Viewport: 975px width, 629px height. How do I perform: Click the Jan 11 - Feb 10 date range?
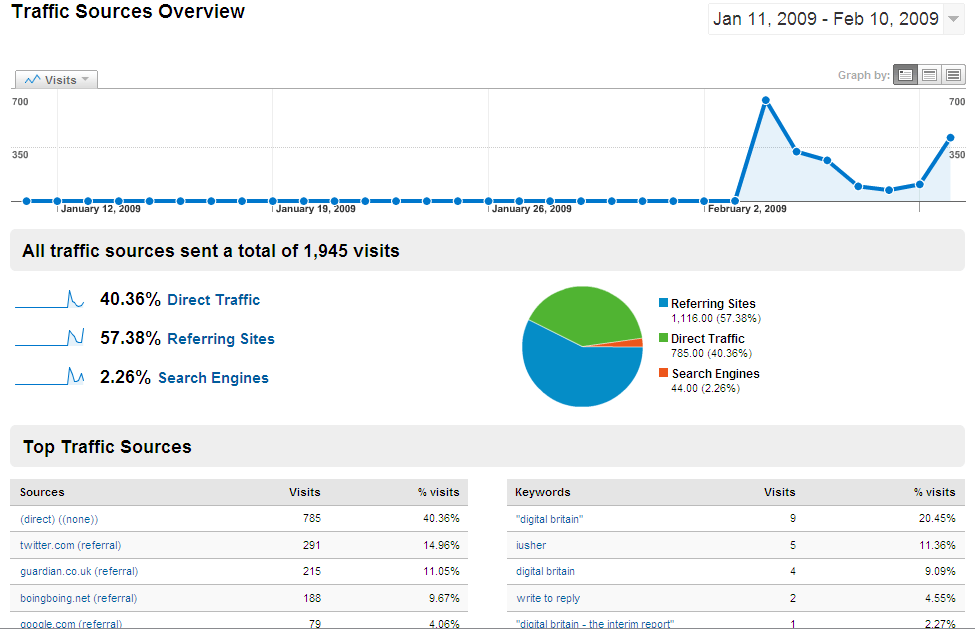825,19
